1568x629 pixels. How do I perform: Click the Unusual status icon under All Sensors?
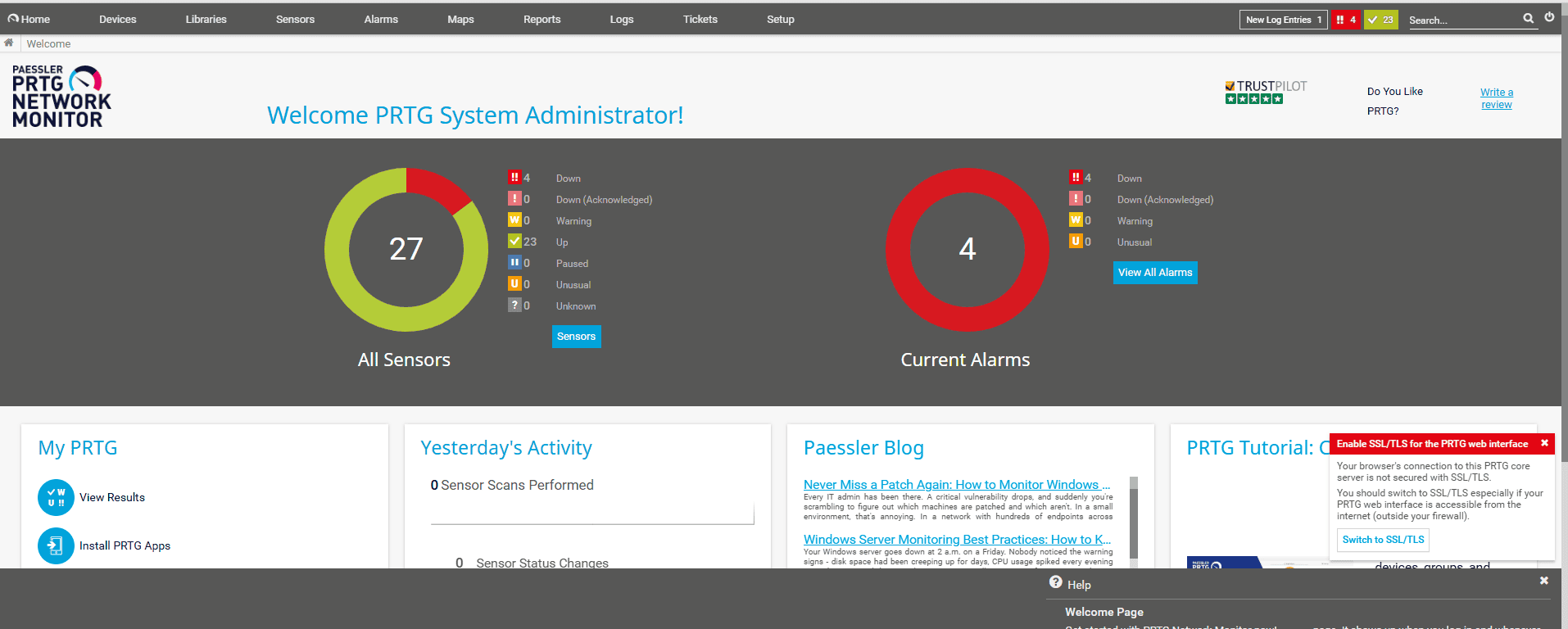coord(514,283)
